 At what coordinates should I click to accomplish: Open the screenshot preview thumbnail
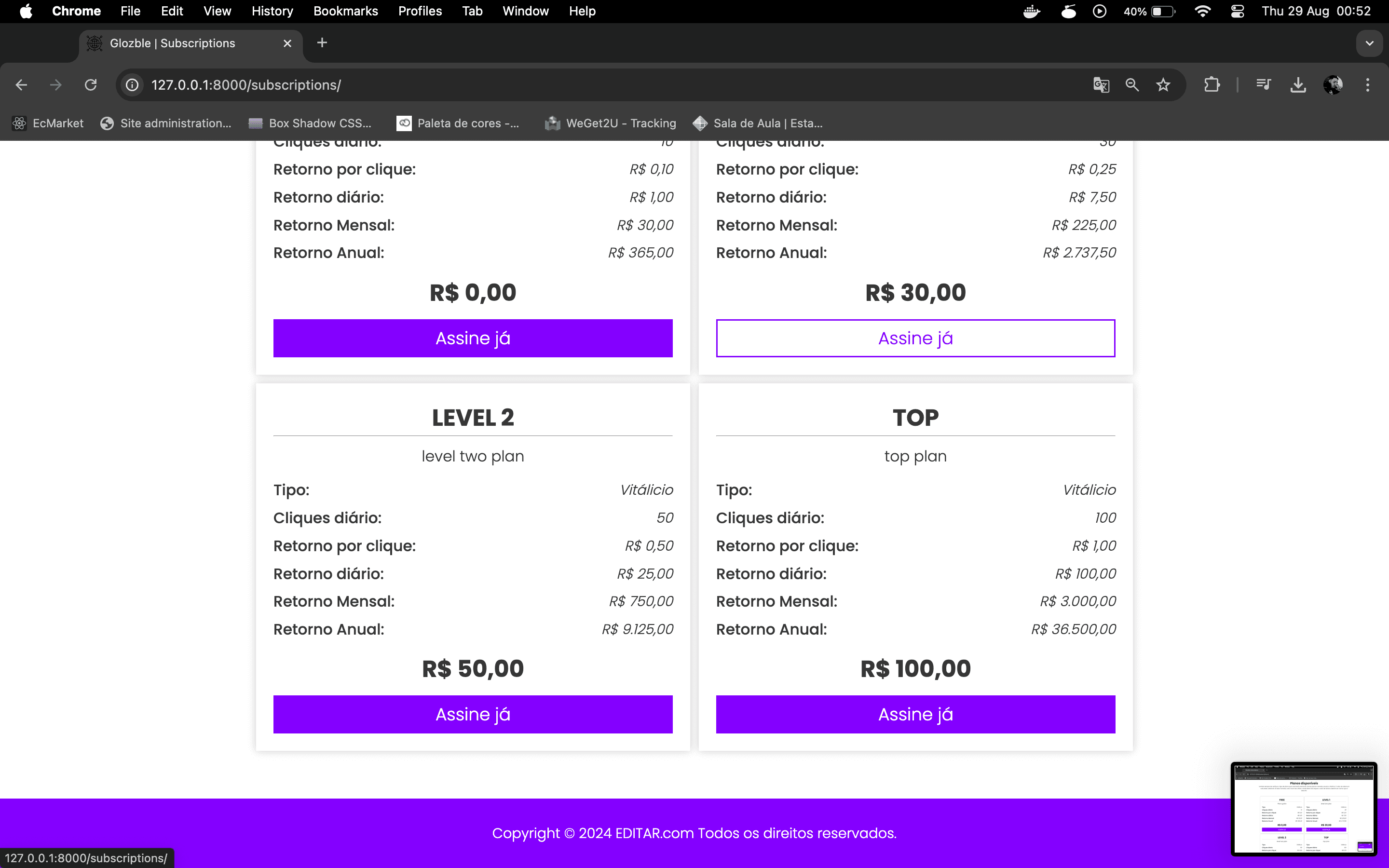(x=1304, y=808)
